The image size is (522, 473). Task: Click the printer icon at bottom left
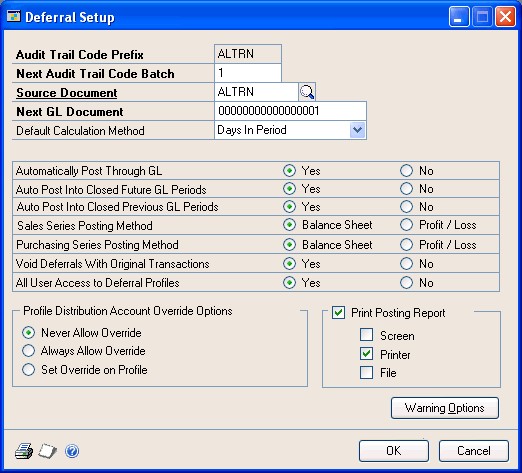tap(24, 451)
